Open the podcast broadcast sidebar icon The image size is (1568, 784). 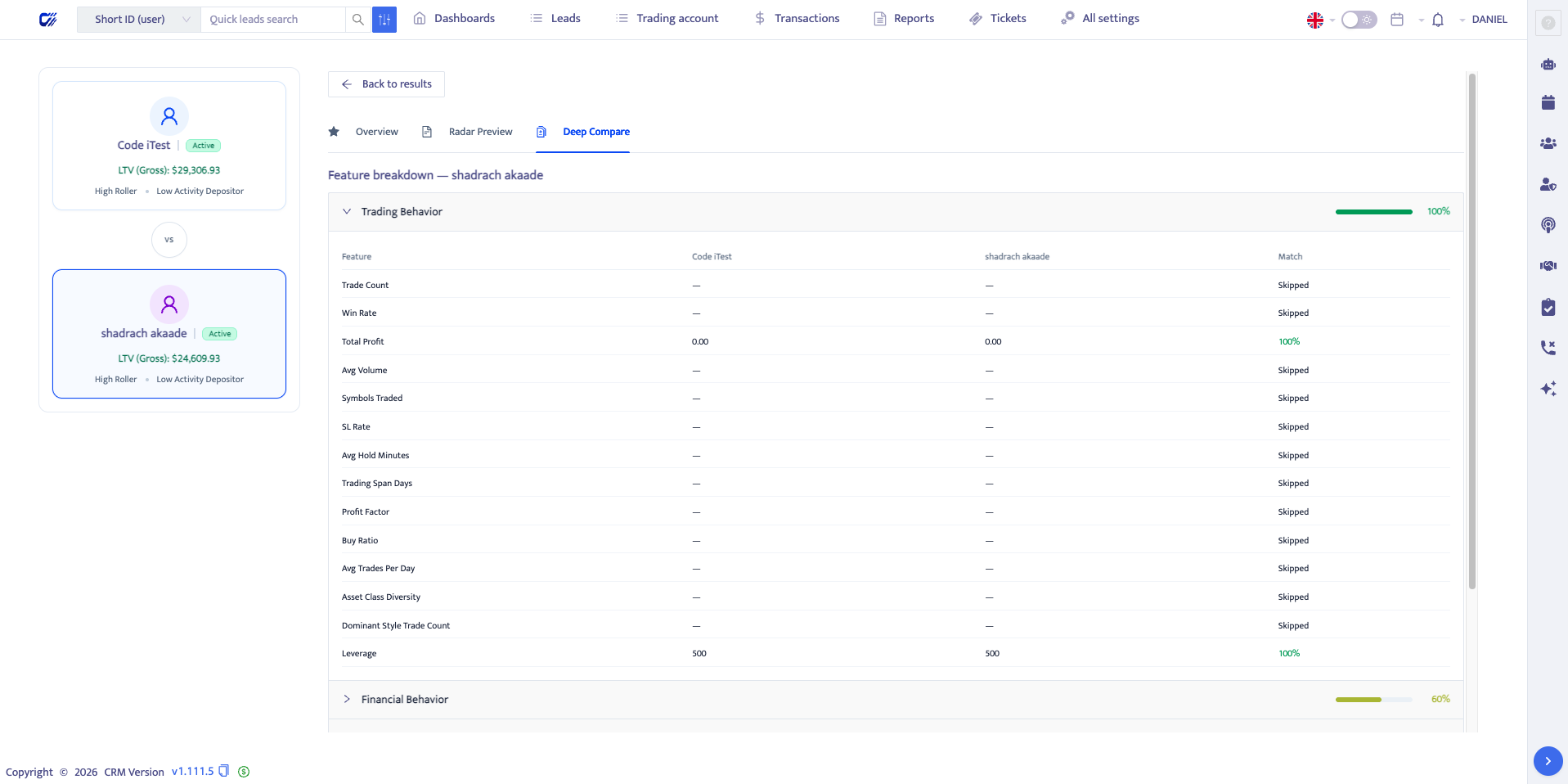(x=1548, y=225)
